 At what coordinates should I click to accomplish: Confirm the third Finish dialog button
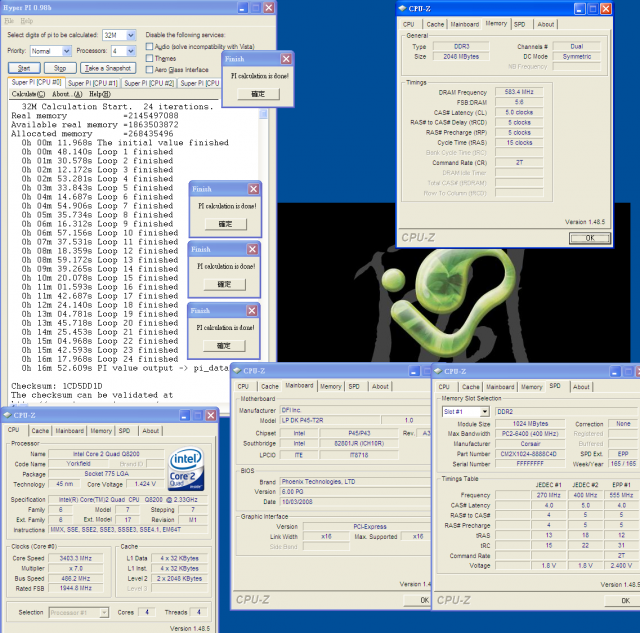click(x=225, y=284)
